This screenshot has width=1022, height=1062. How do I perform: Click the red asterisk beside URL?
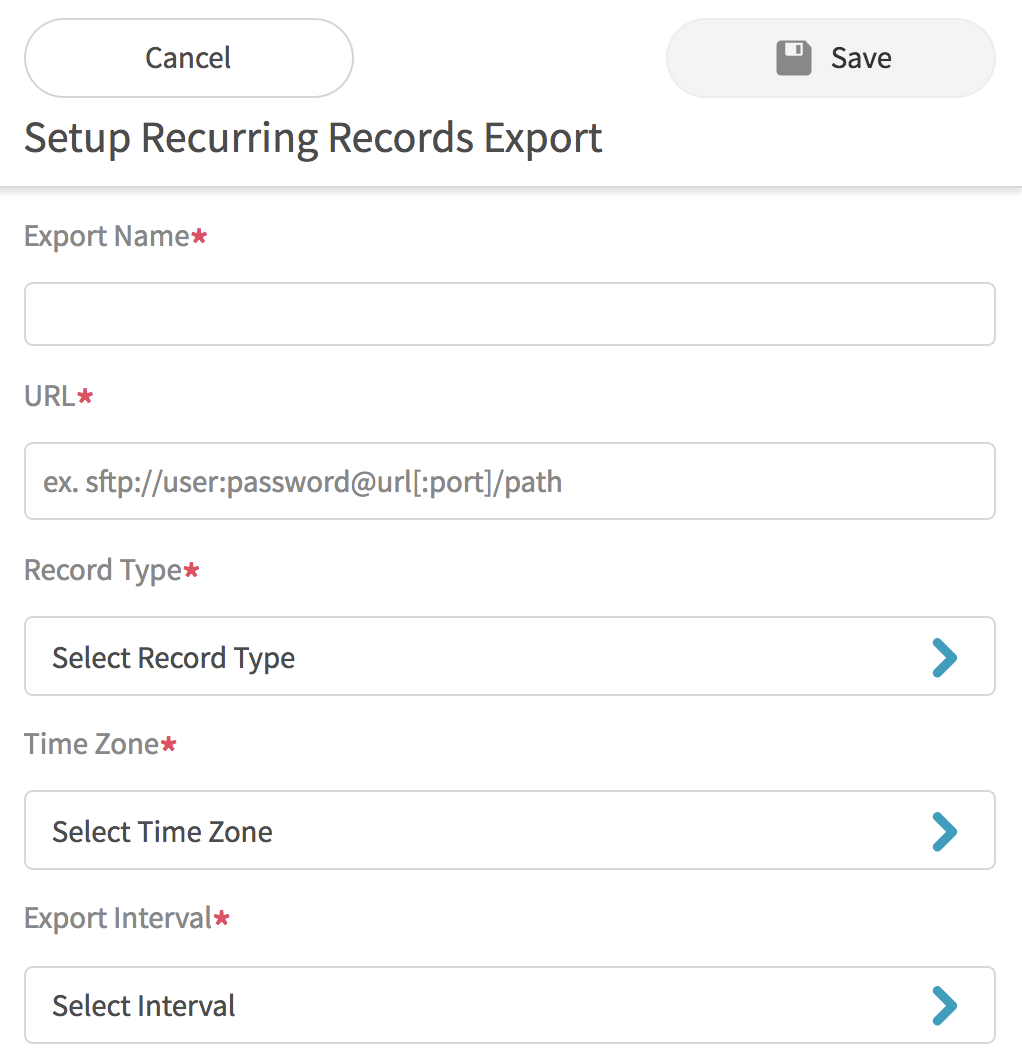pos(85,397)
